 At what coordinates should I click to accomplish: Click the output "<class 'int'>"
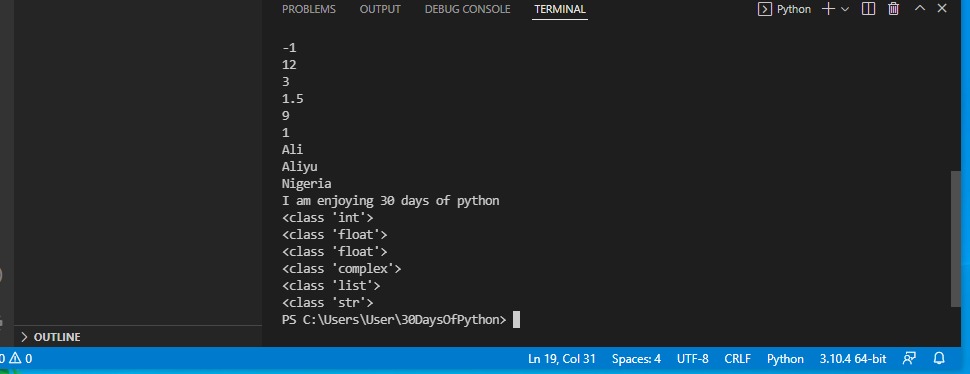328,218
